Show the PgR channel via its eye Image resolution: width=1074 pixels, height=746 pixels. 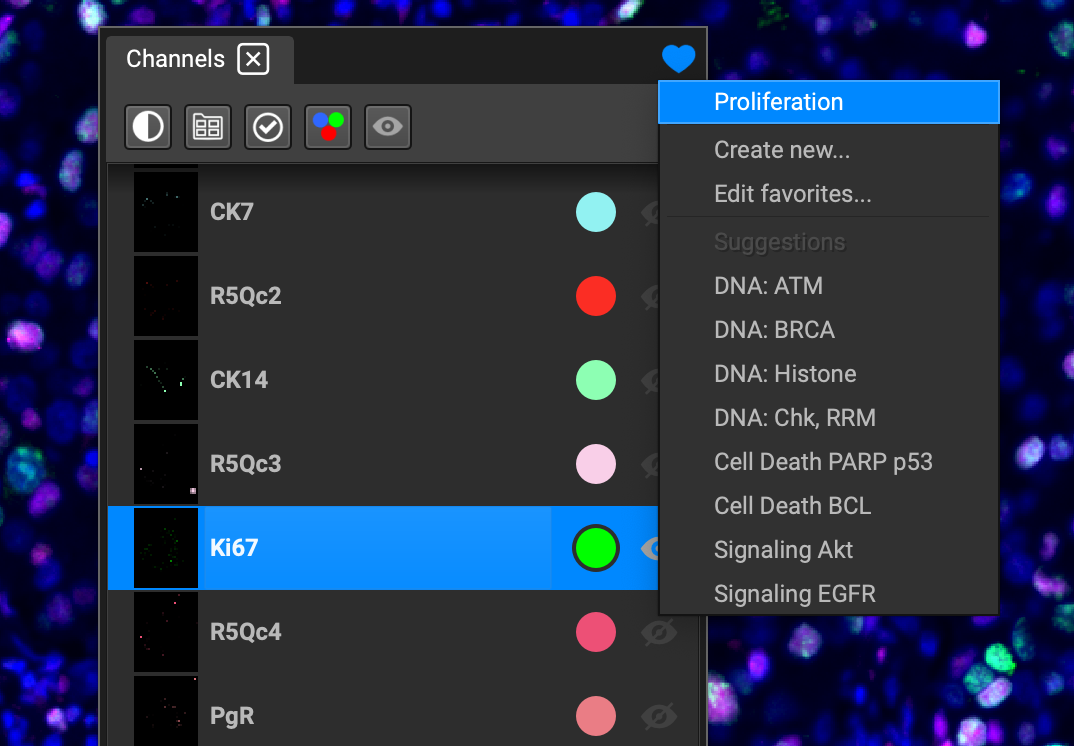[x=659, y=716]
